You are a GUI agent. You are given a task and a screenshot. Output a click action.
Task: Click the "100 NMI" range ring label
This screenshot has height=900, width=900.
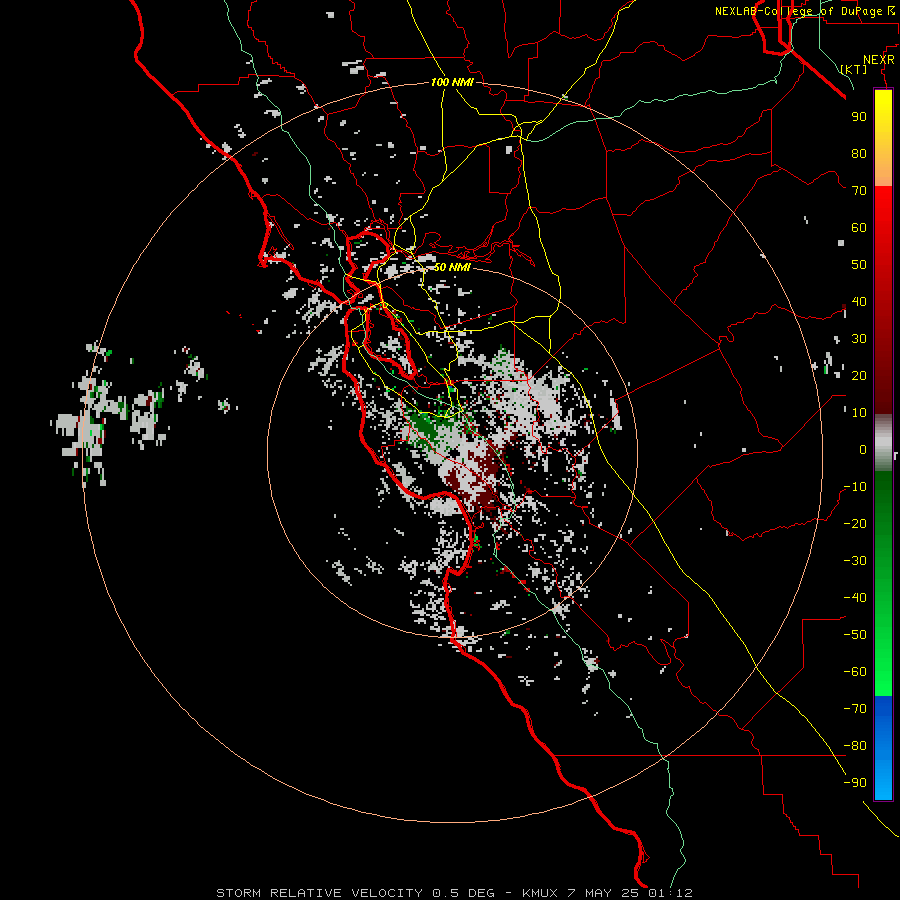[452, 82]
